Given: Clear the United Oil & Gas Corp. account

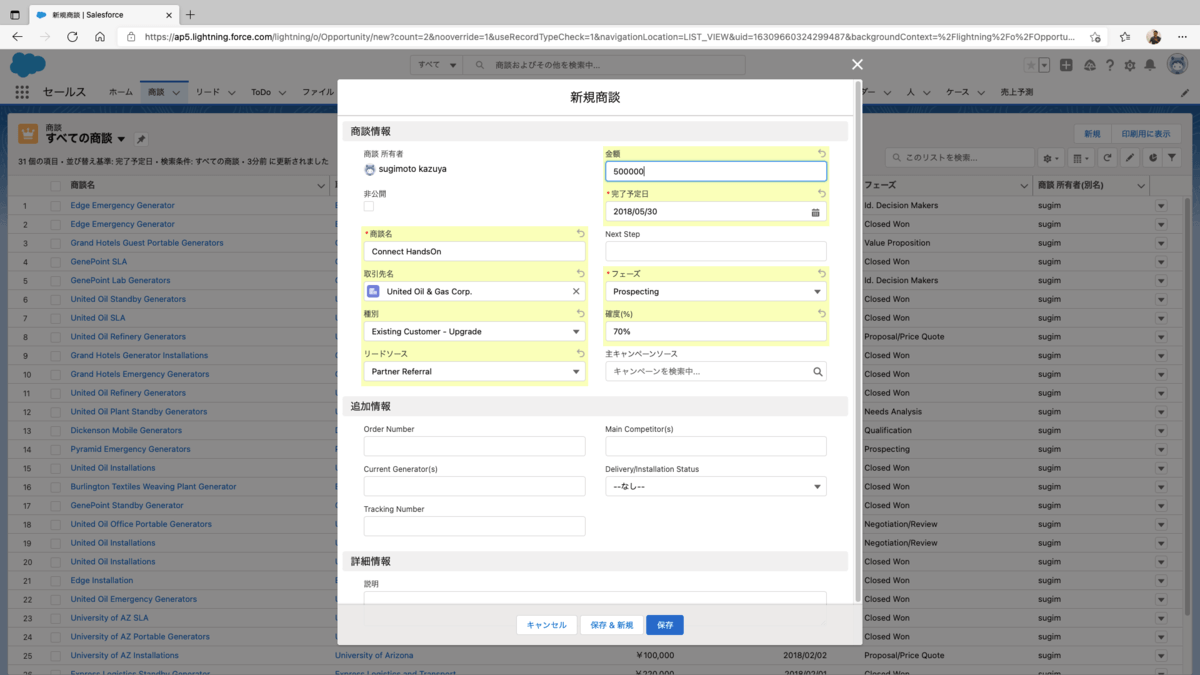Looking at the screenshot, I should (576, 292).
